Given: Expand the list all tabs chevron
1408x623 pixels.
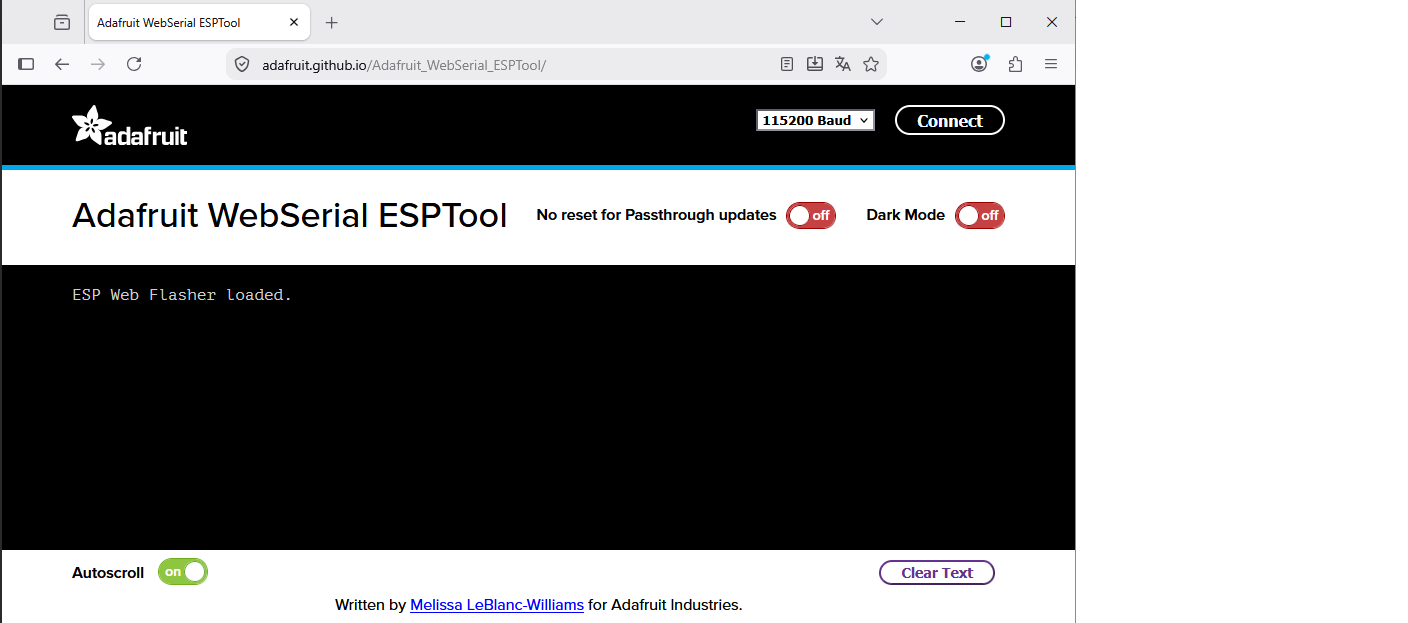Looking at the screenshot, I should point(877,22).
